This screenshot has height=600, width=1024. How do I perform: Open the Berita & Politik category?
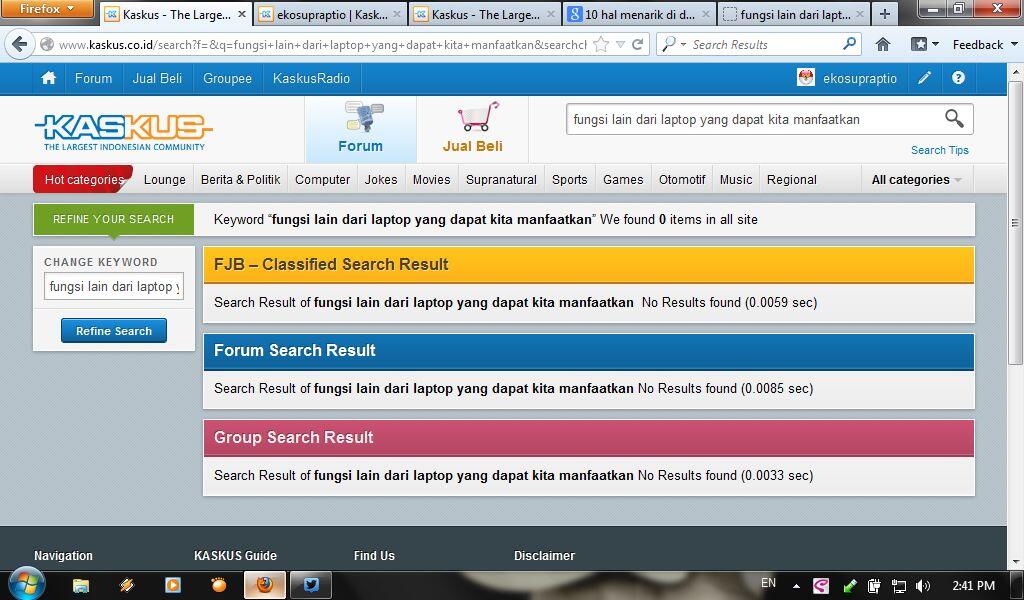coord(240,180)
